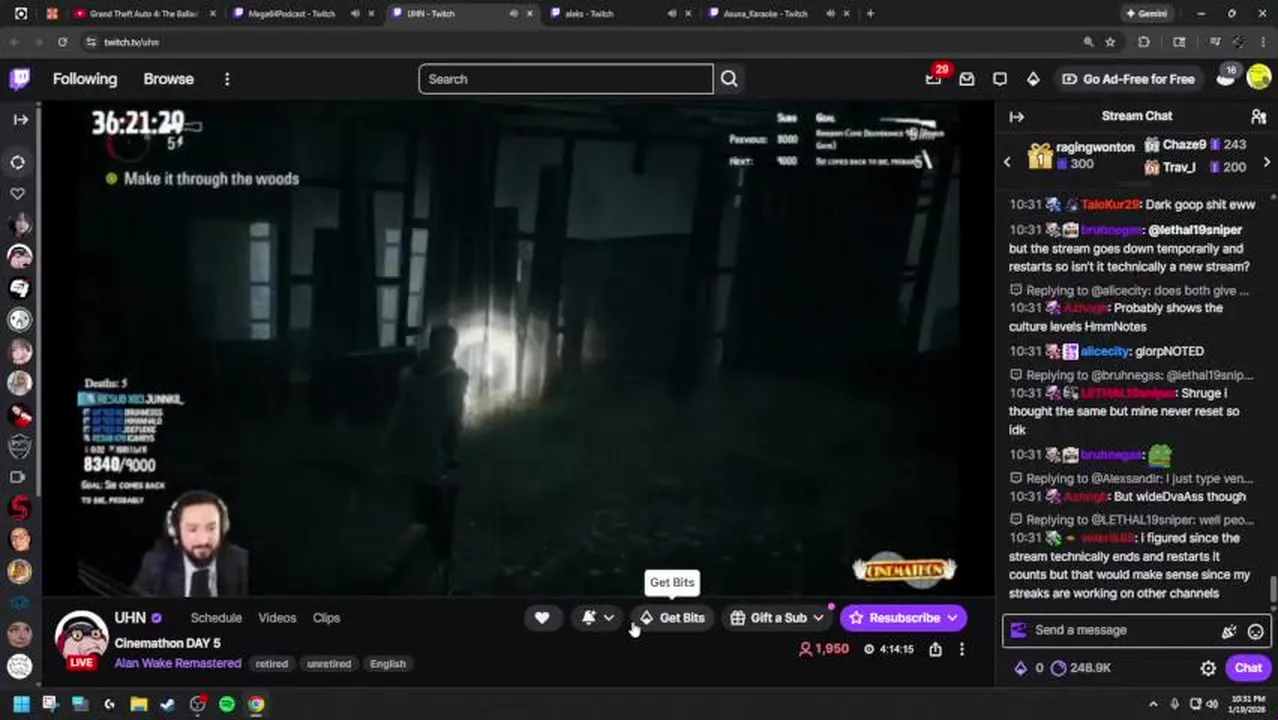
Task: Open the Resubscribe dropdown button
Action: pos(903,618)
